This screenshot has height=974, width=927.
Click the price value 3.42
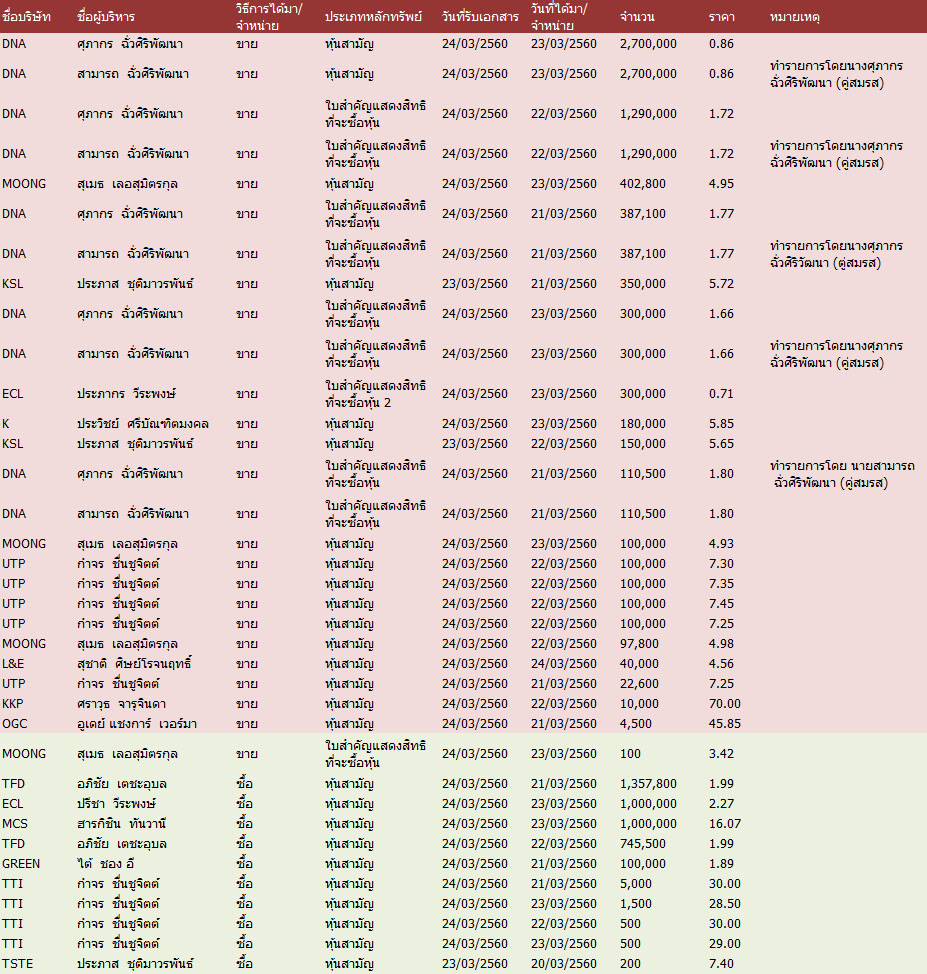click(721, 753)
